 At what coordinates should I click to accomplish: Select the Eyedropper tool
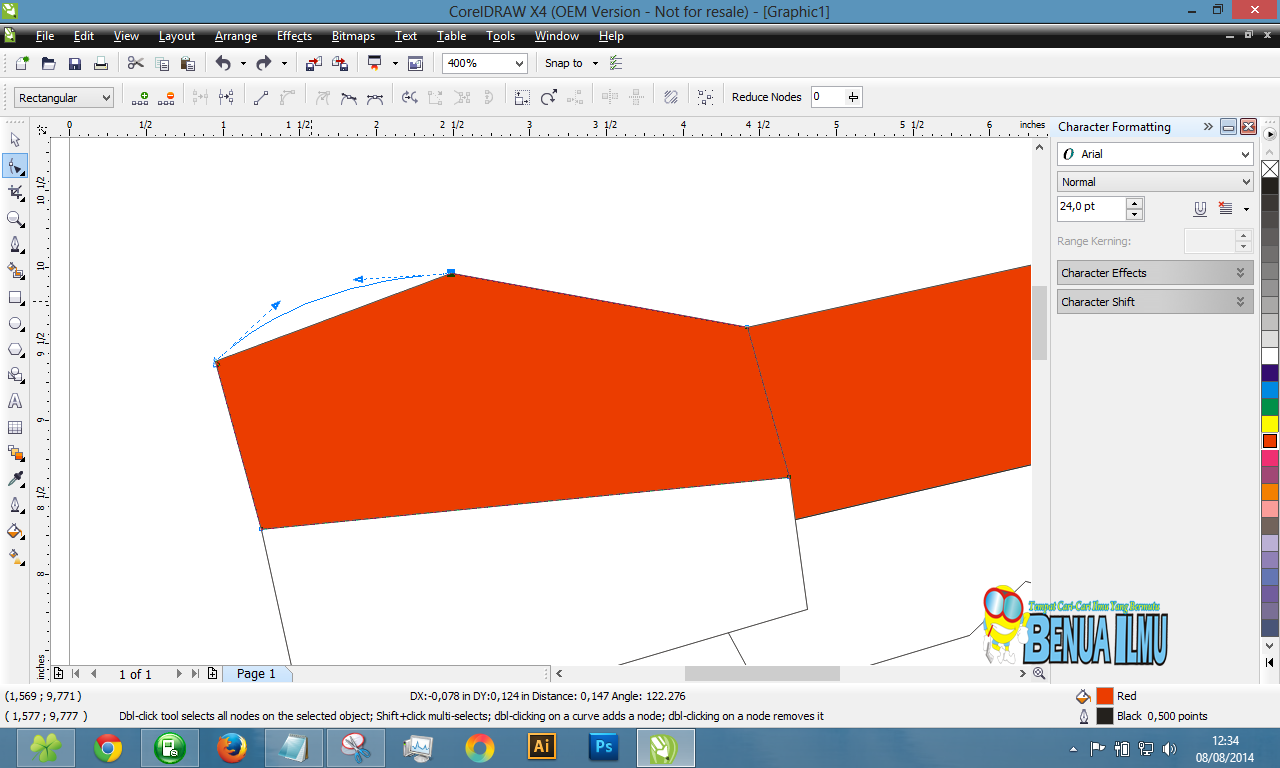coord(15,479)
